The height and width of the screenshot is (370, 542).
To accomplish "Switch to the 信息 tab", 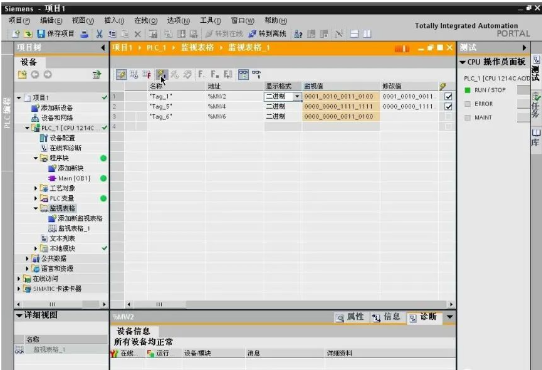I will point(387,317).
